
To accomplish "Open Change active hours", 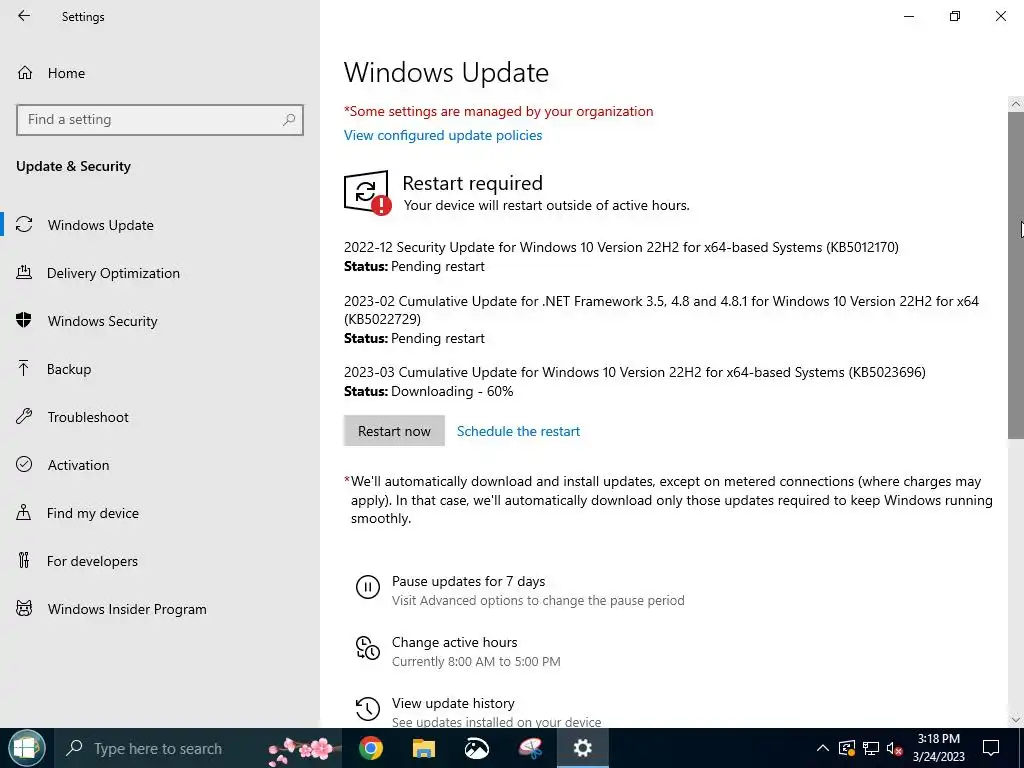I will [455, 642].
